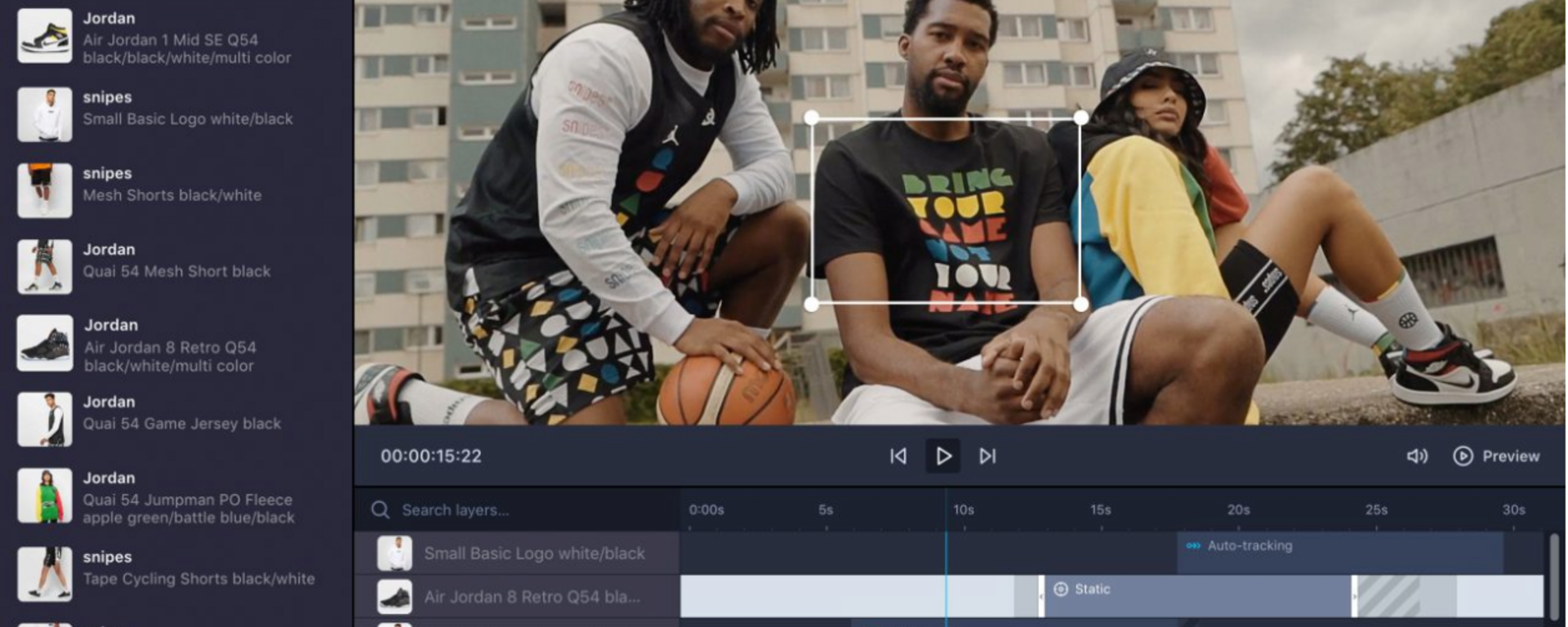
Task: Click the striped segment on Air Jordan 8 track
Action: pos(1388,596)
